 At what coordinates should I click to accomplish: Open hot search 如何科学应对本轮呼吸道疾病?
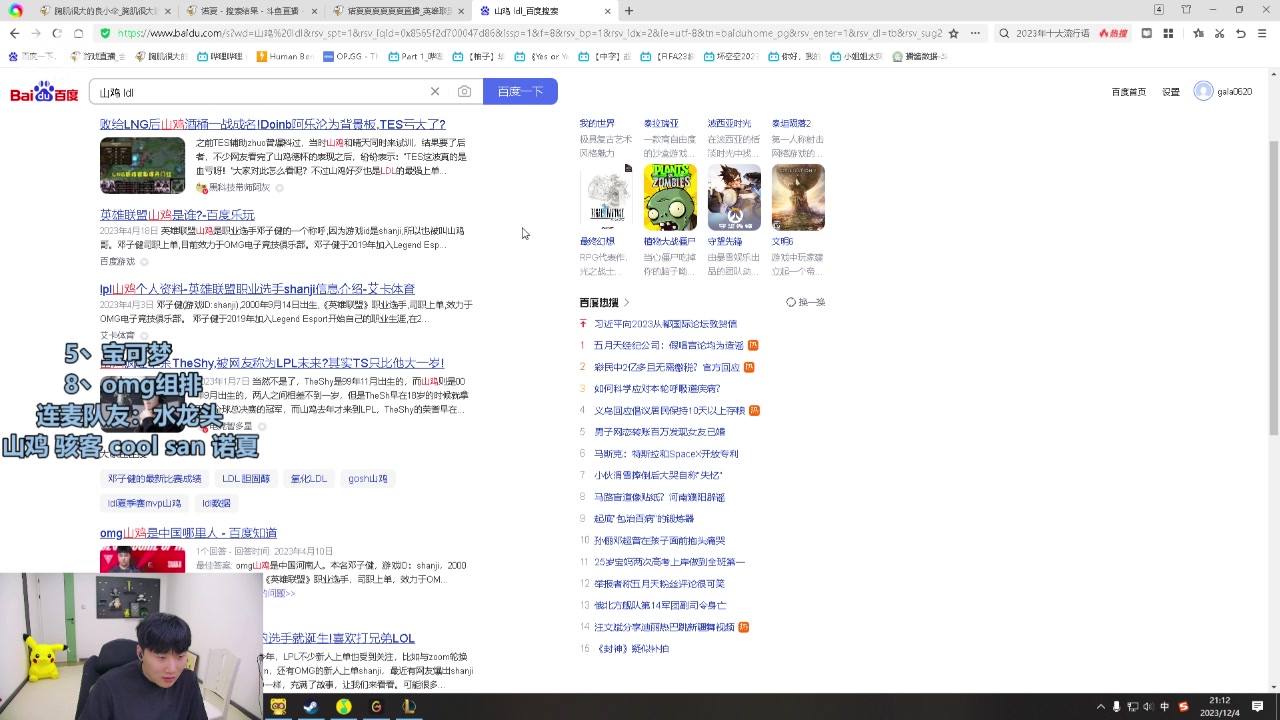coord(657,389)
